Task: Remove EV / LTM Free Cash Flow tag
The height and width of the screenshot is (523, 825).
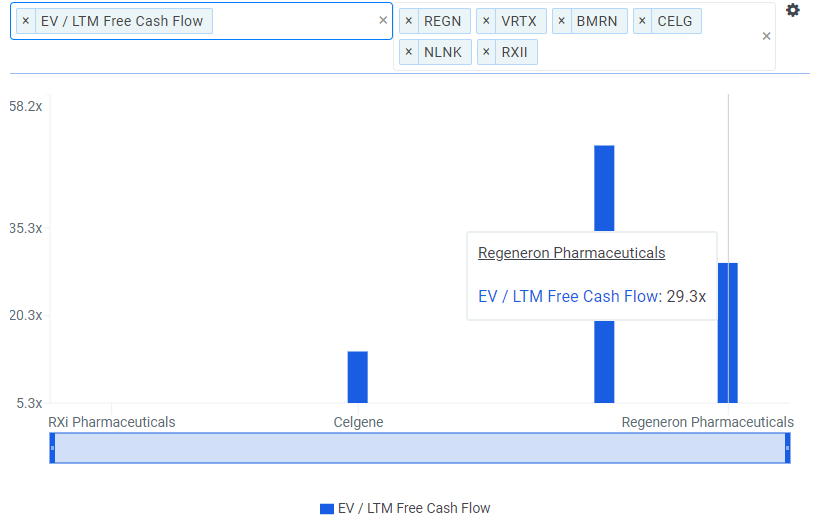Action: (26, 21)
